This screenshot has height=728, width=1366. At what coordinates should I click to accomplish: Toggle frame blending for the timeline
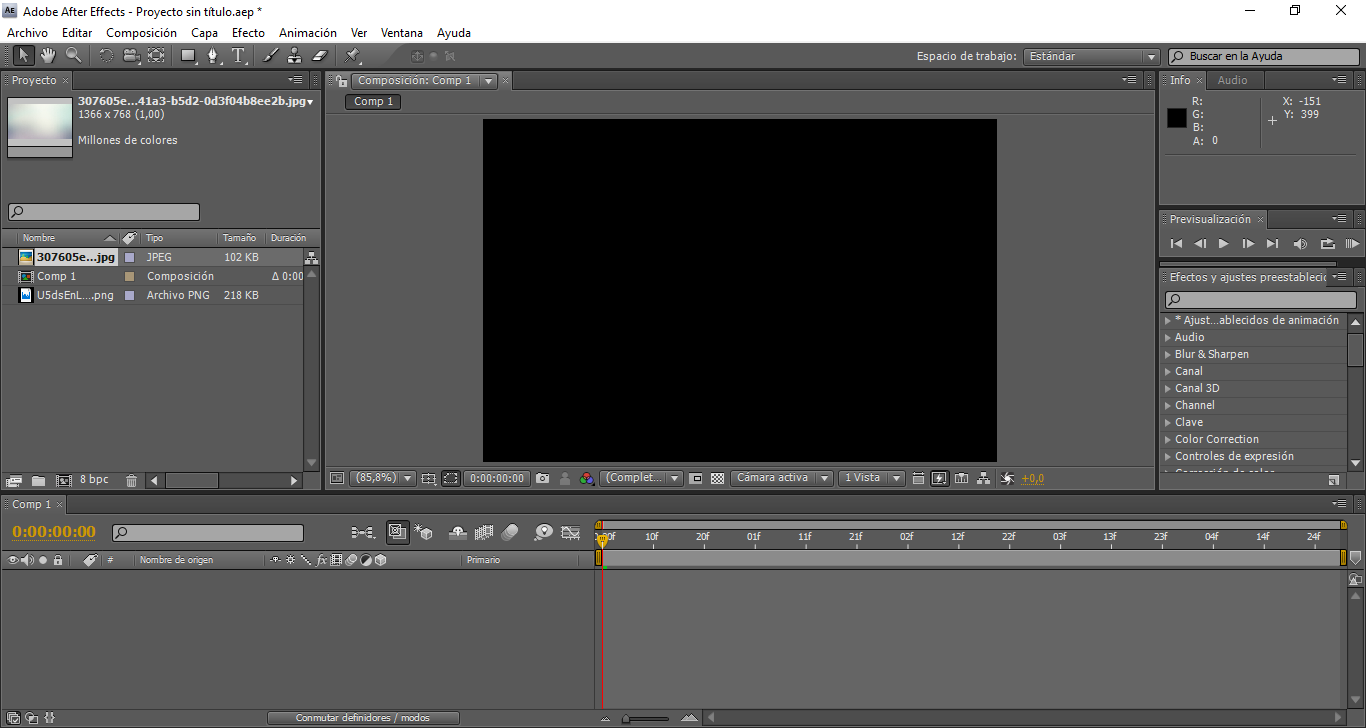485,533
